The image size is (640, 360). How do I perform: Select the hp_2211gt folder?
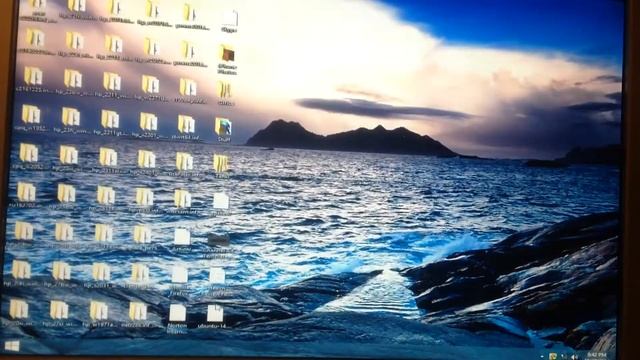click(x=110, y=120)
